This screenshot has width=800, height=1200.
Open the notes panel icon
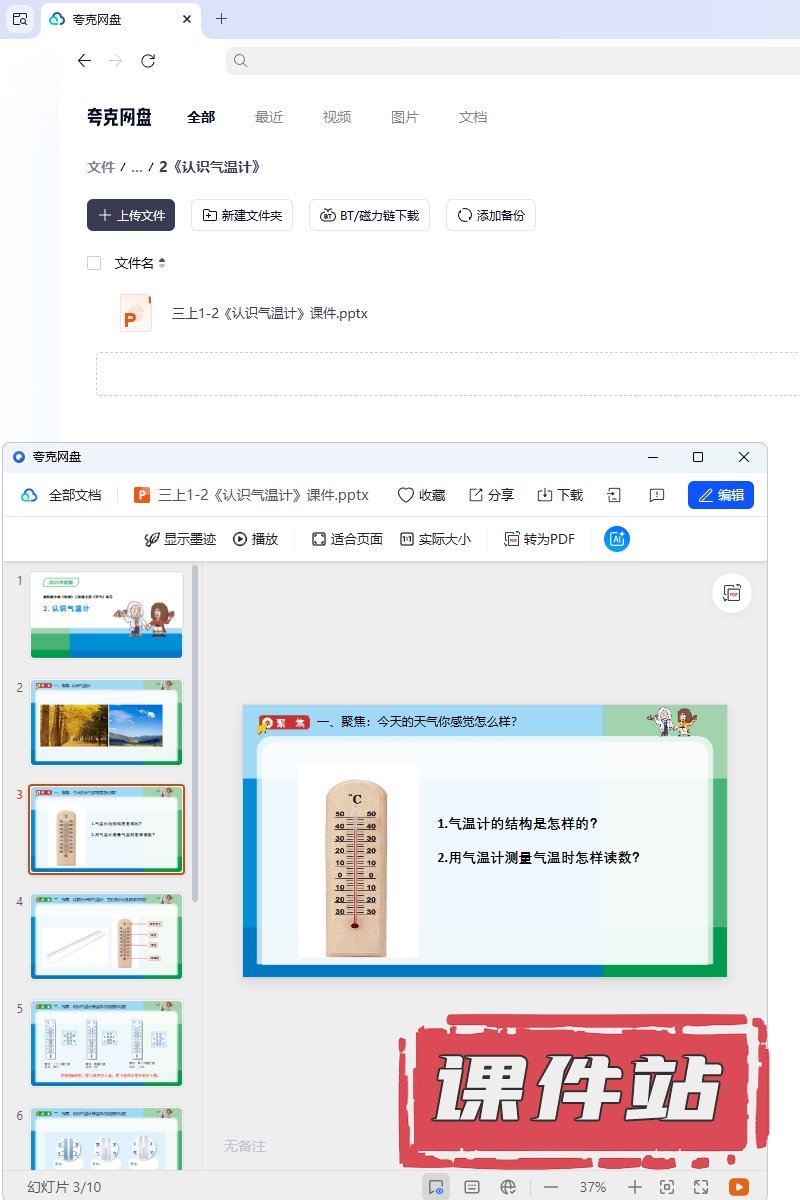(472, 1187)
